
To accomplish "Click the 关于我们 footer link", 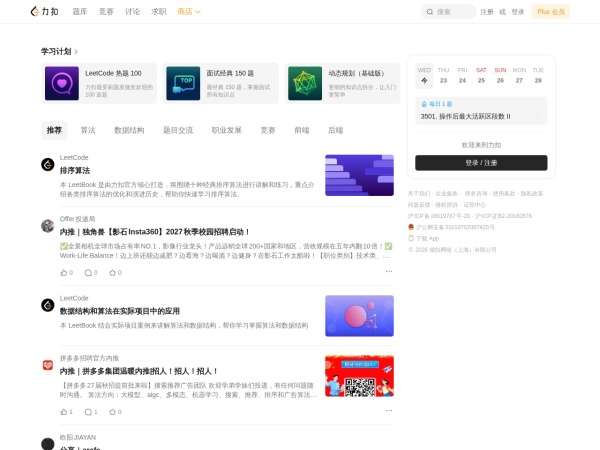I will coord(419,194).
